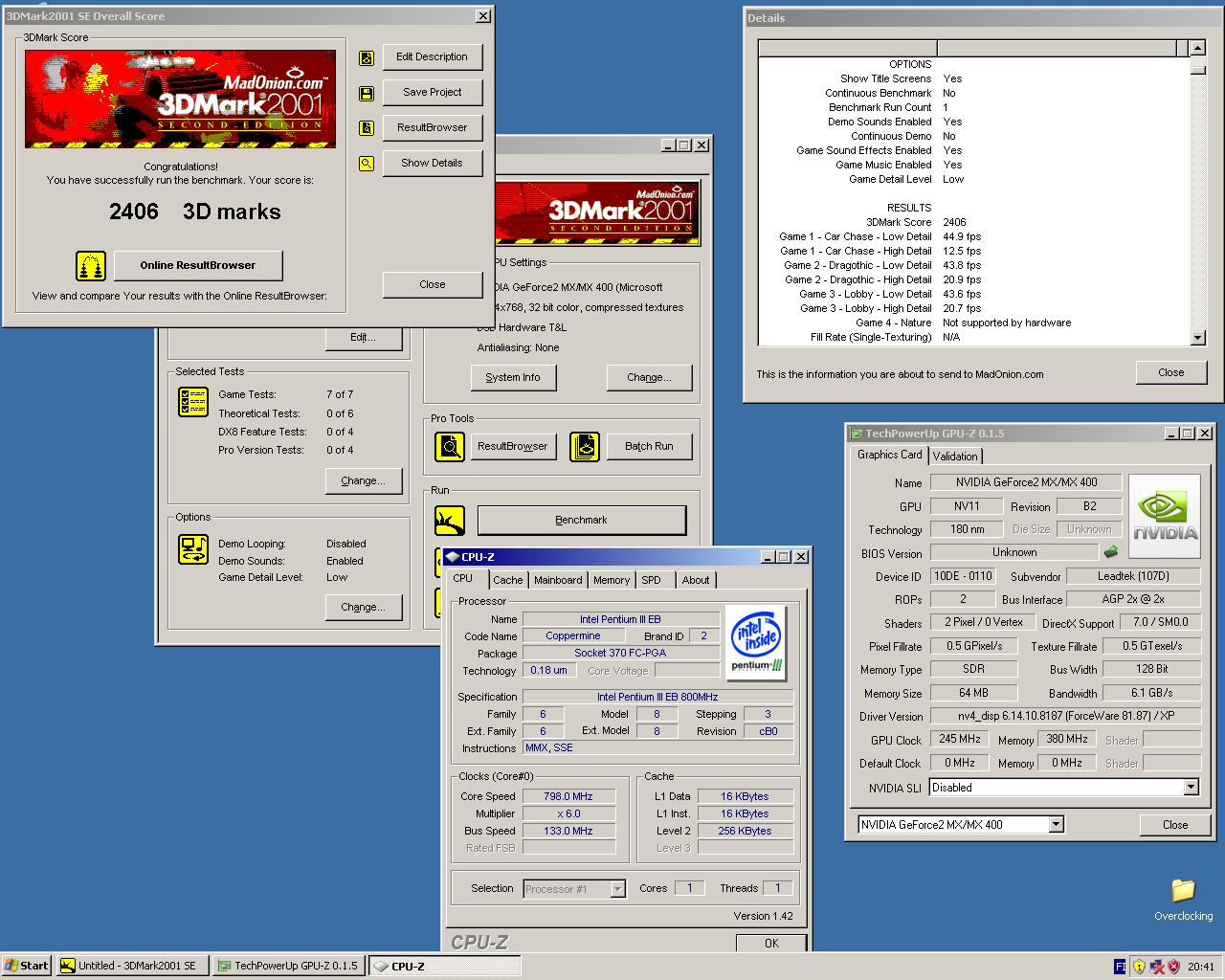Image resolution: width=1225 pixels, height=980 pixels.
Task: Switch to TechPowerUp GPU-Z taskbar button
Action: pos(288,966)
